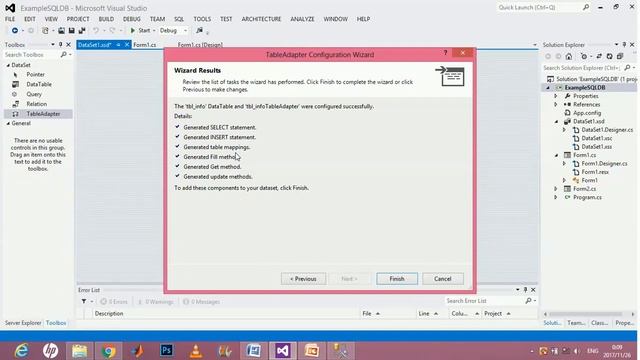Screen dimensions: 640x360
Task: Open the wizard help question mark
Action: (x=445, y=53)
